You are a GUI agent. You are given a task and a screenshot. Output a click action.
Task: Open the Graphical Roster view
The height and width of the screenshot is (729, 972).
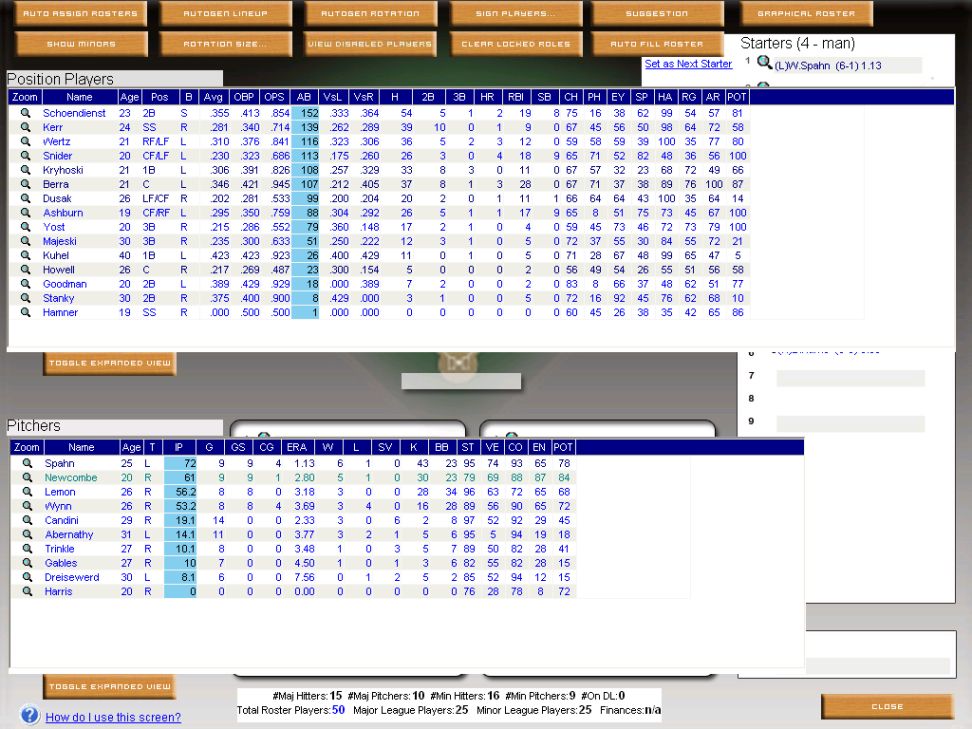(806, 13)
